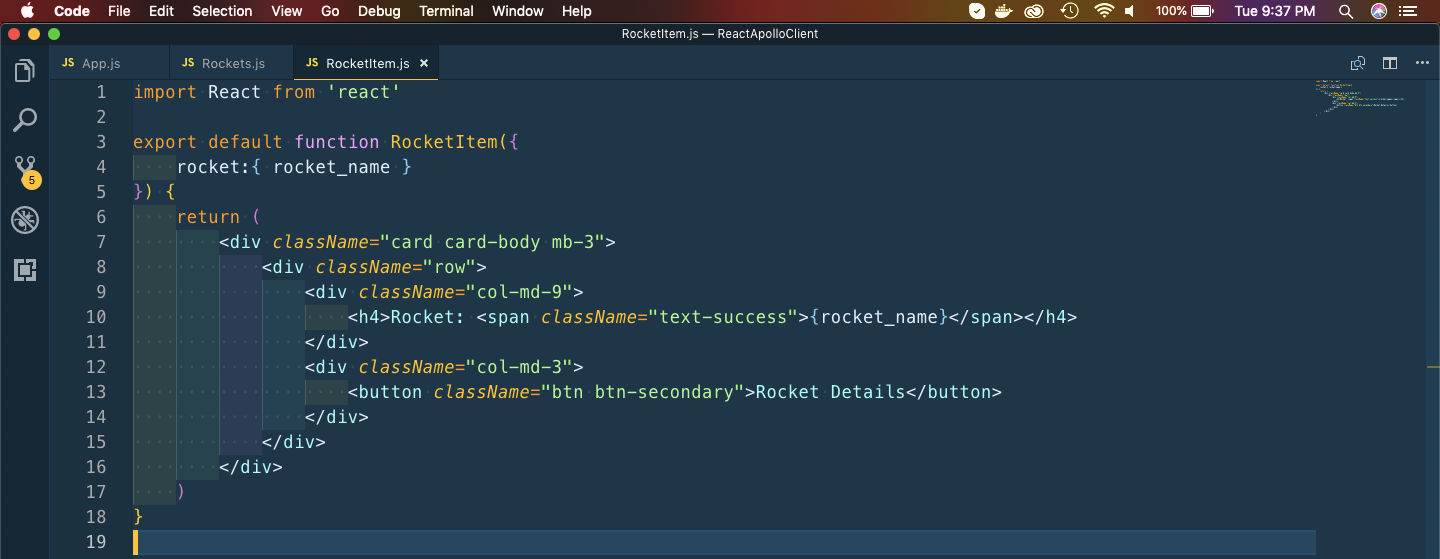Minimize the window with yellow button
The height and width of the screenshot is (559, 1440).
pos(34,33)
